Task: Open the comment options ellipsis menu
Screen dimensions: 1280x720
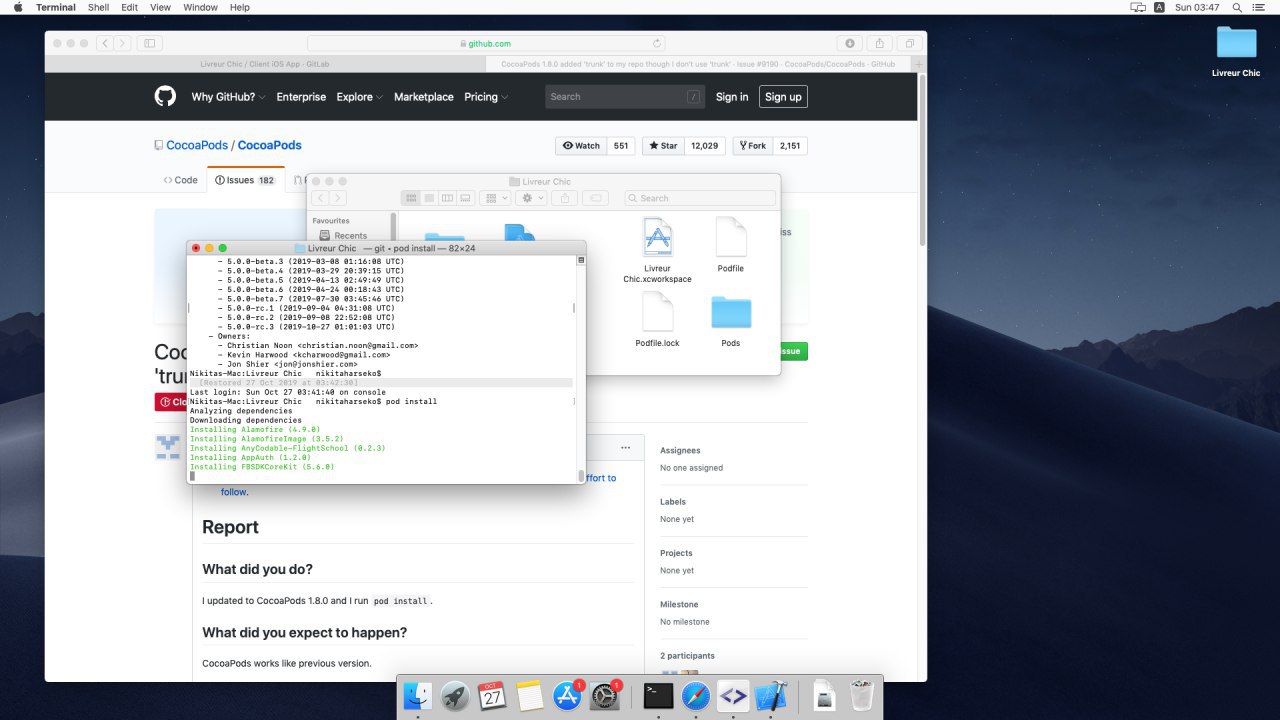Action: 626,447
